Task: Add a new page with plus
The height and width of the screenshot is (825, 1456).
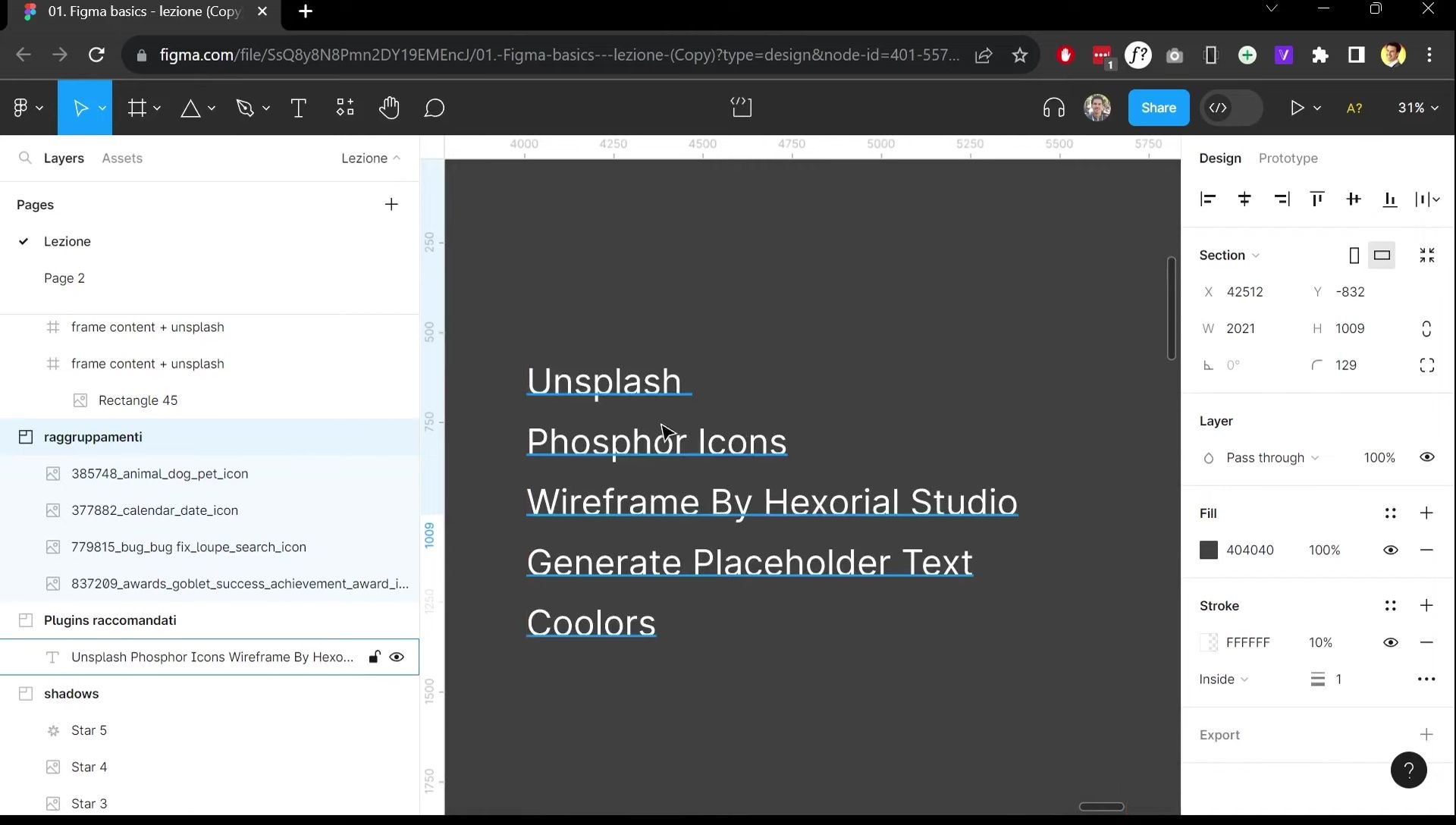Action: [391, 205]
